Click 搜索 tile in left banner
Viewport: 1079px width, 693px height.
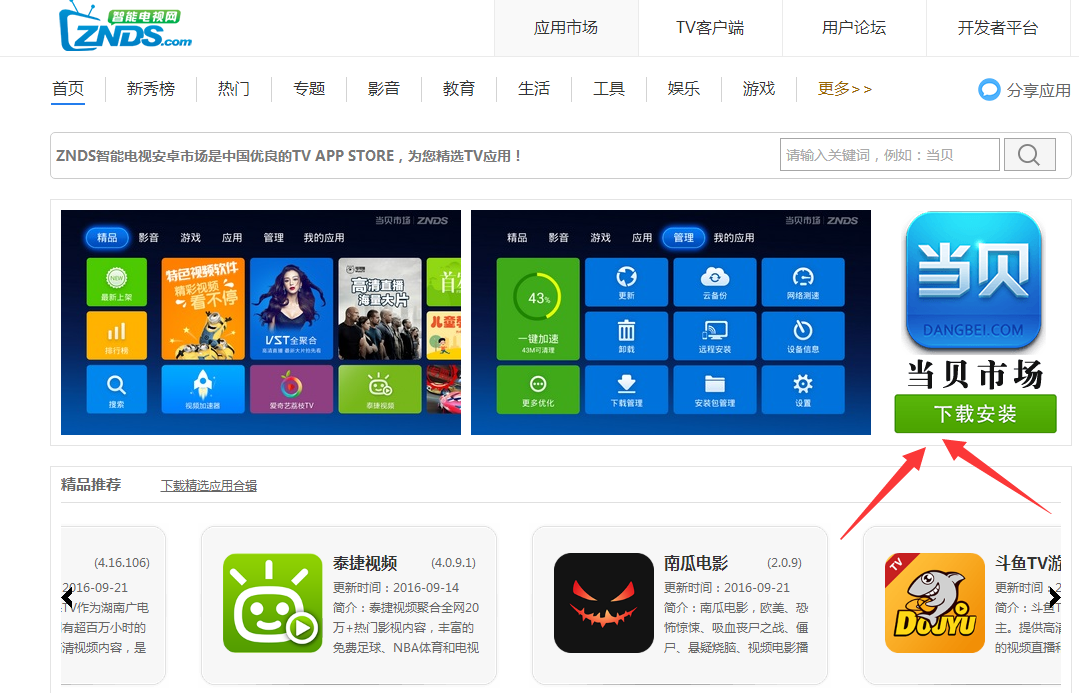click(117, 389)
